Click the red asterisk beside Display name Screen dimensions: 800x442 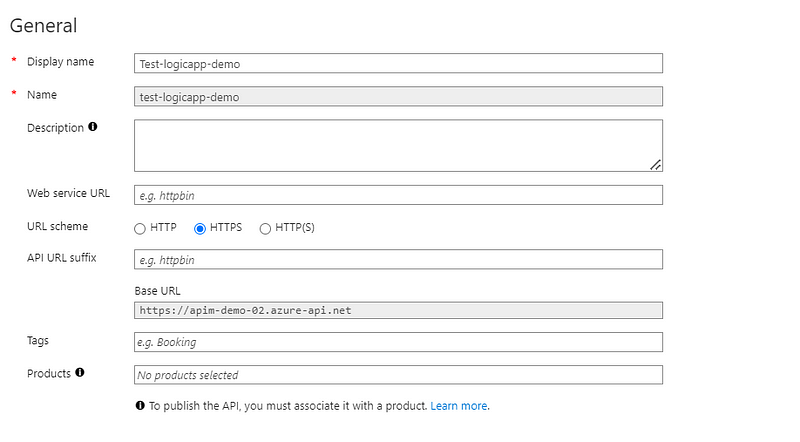(x=14, y=61)
